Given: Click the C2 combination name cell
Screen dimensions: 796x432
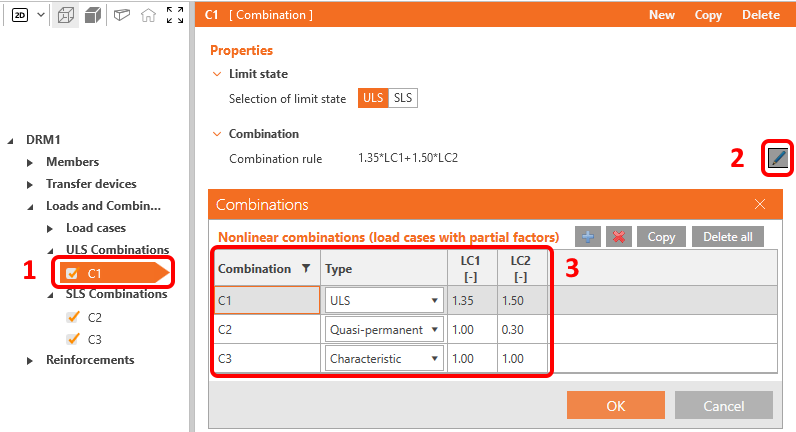Looking at the screenshot, I should [267, 329].
